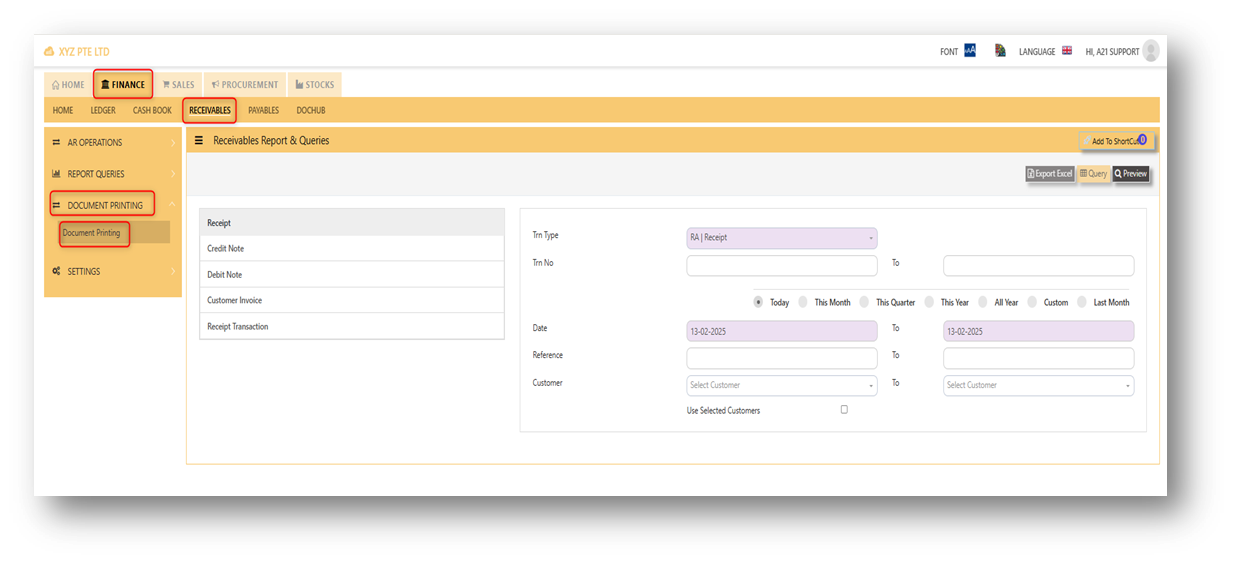The width and height of the screenshot is (1233, 562).
Task: Click the UK flag language icon
Action: (1067, 51)
